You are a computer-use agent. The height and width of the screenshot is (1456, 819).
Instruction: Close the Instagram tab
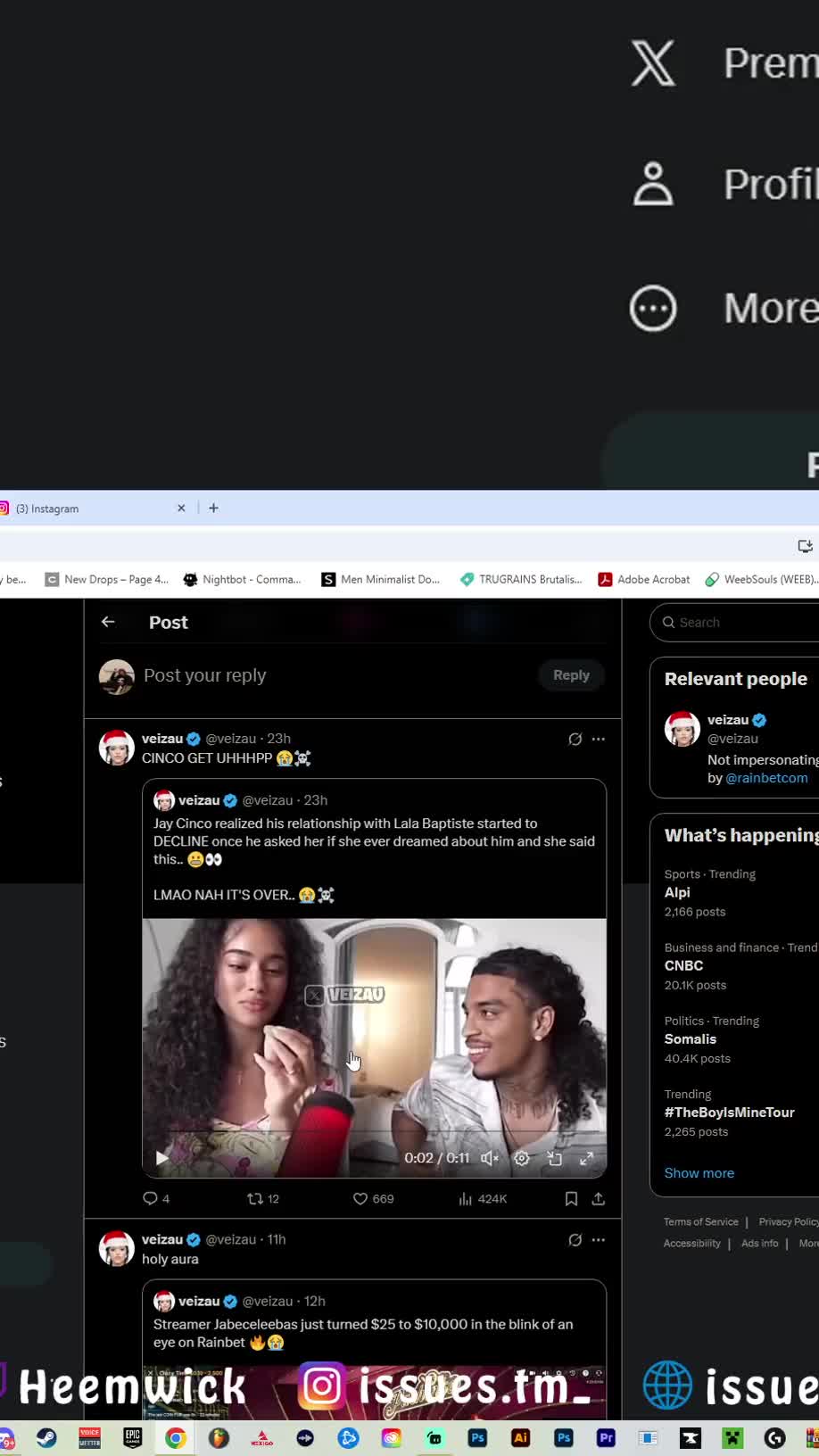181,509
